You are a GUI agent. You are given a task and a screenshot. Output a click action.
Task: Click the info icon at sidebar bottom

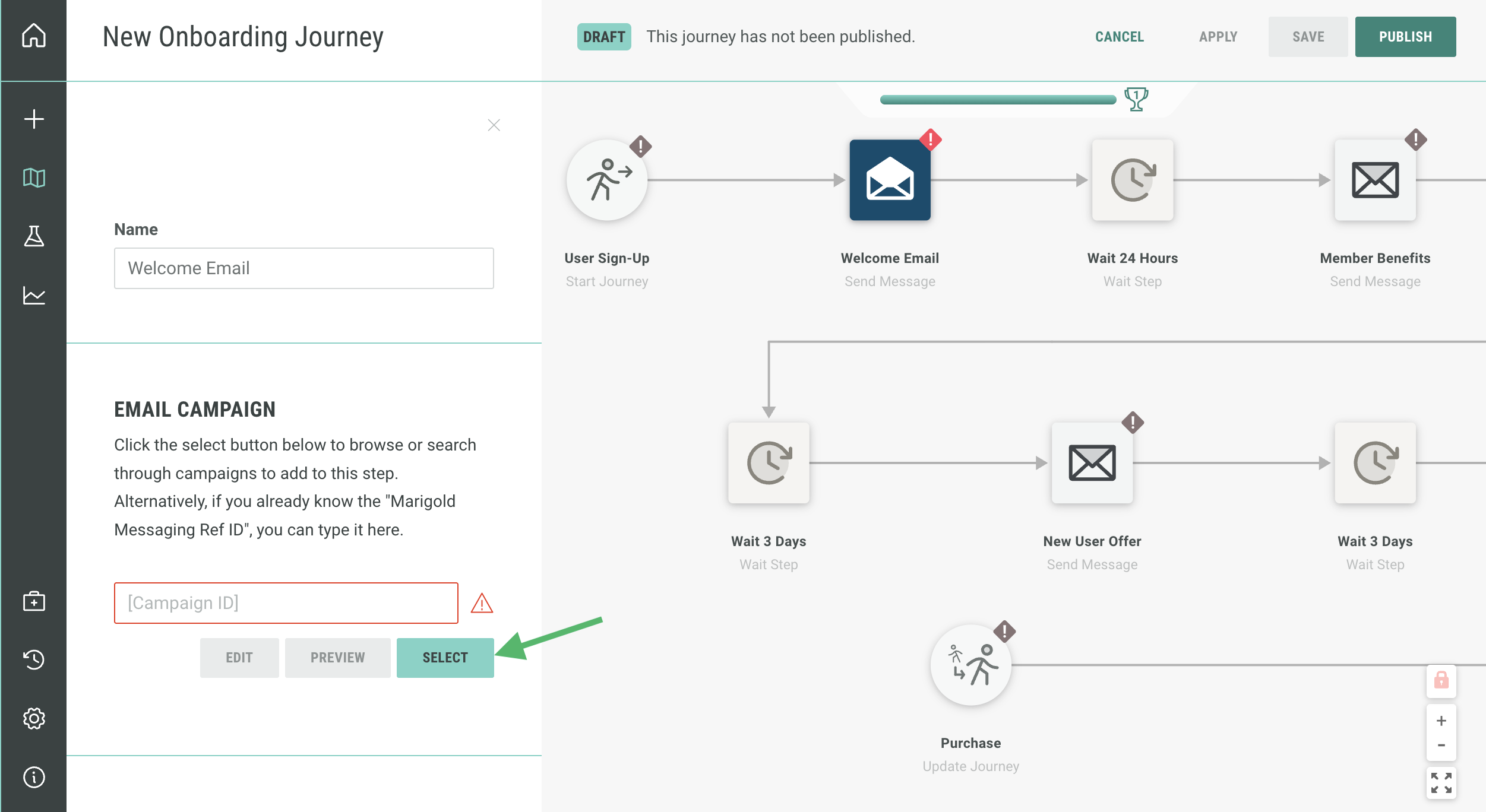(34, 777)
